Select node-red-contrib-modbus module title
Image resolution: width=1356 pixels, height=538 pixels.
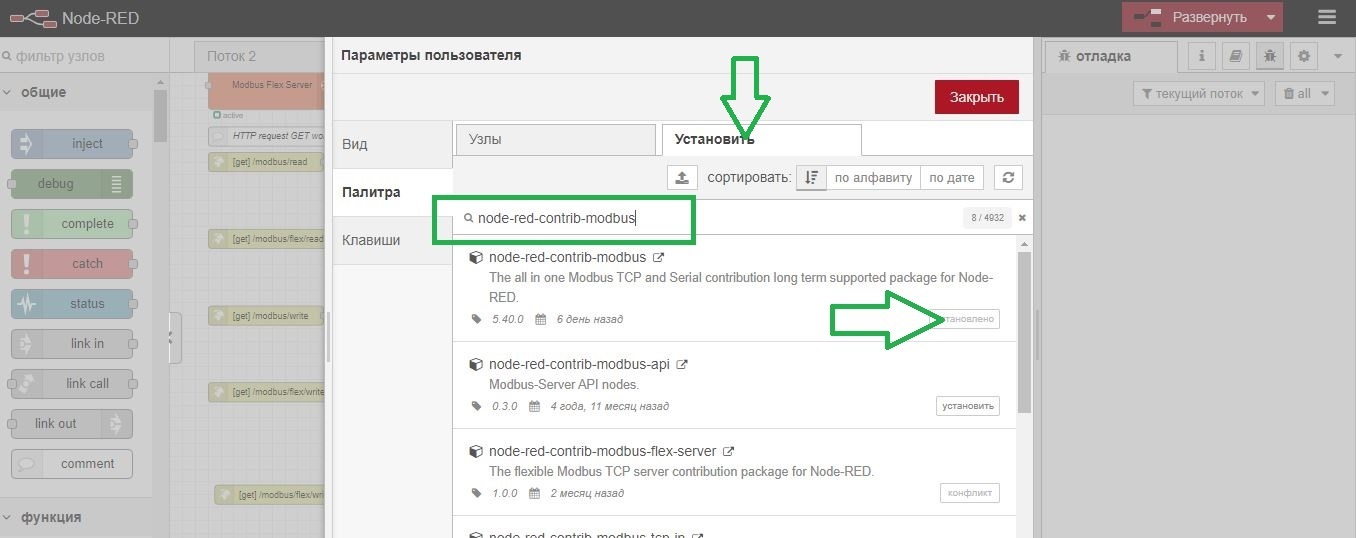(567, 257)
